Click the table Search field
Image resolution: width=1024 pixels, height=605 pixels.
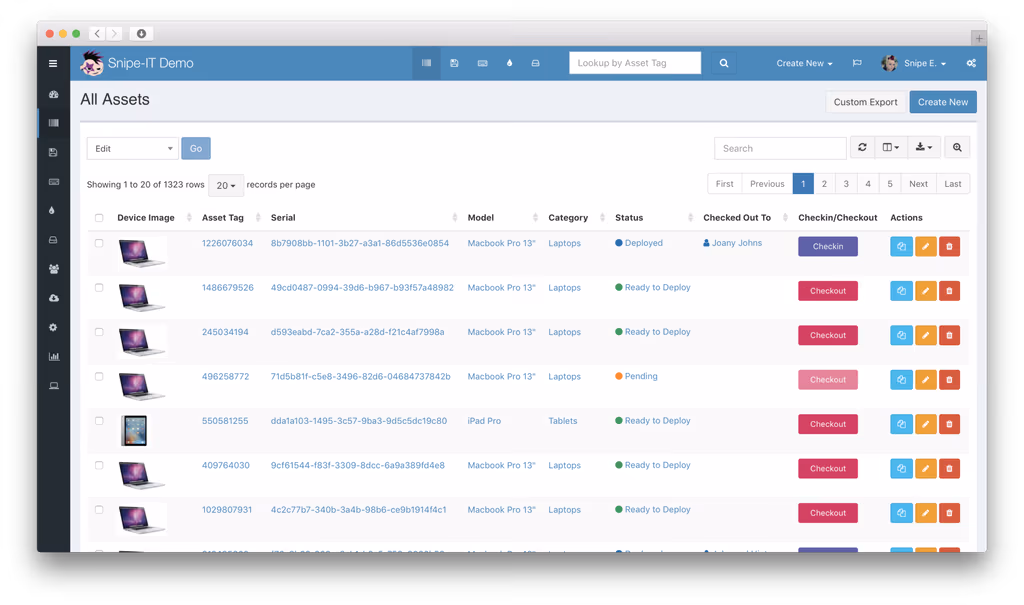[780, 148]
